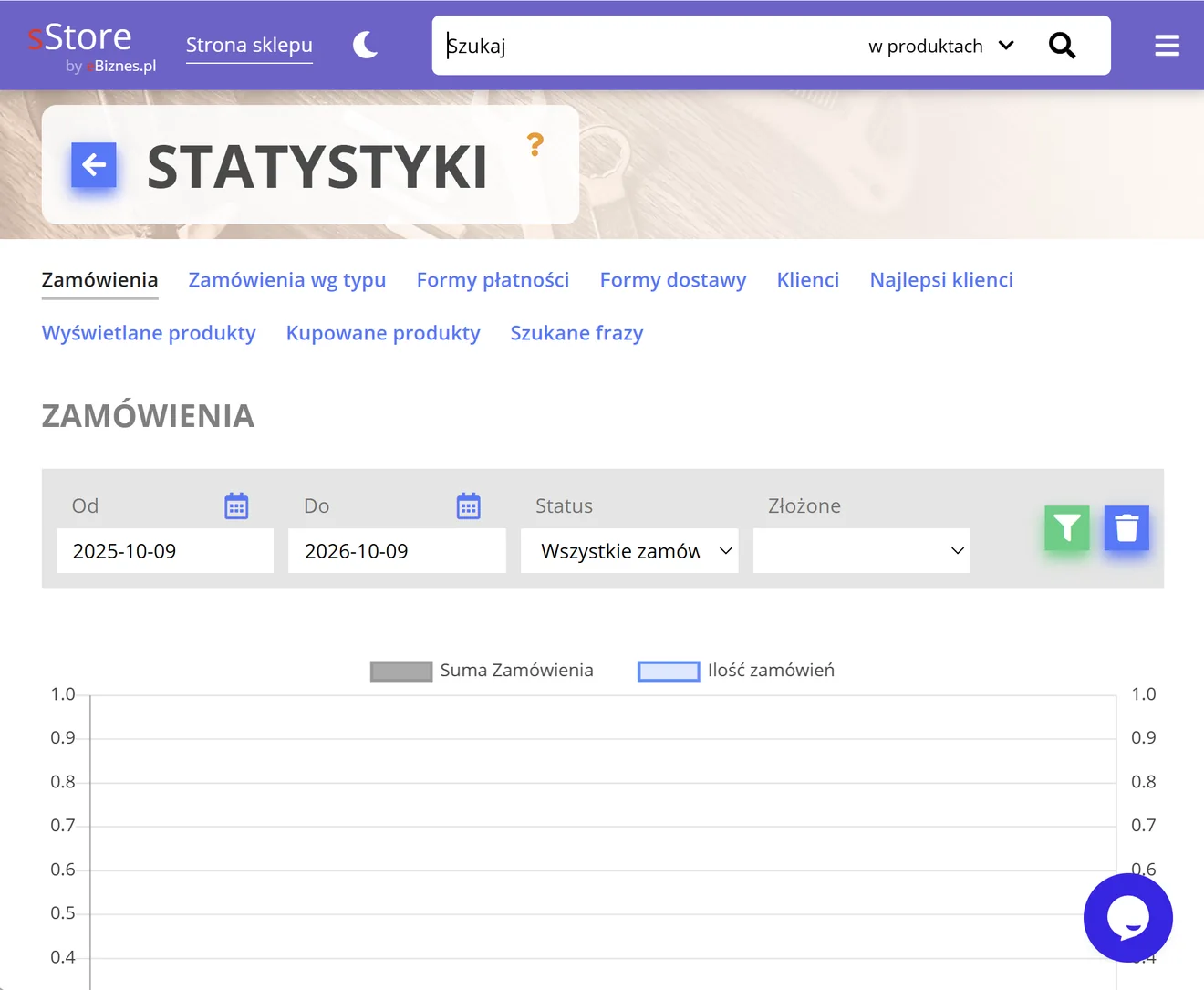
Task: Click the search magnifier icon
Action: 1062,46
